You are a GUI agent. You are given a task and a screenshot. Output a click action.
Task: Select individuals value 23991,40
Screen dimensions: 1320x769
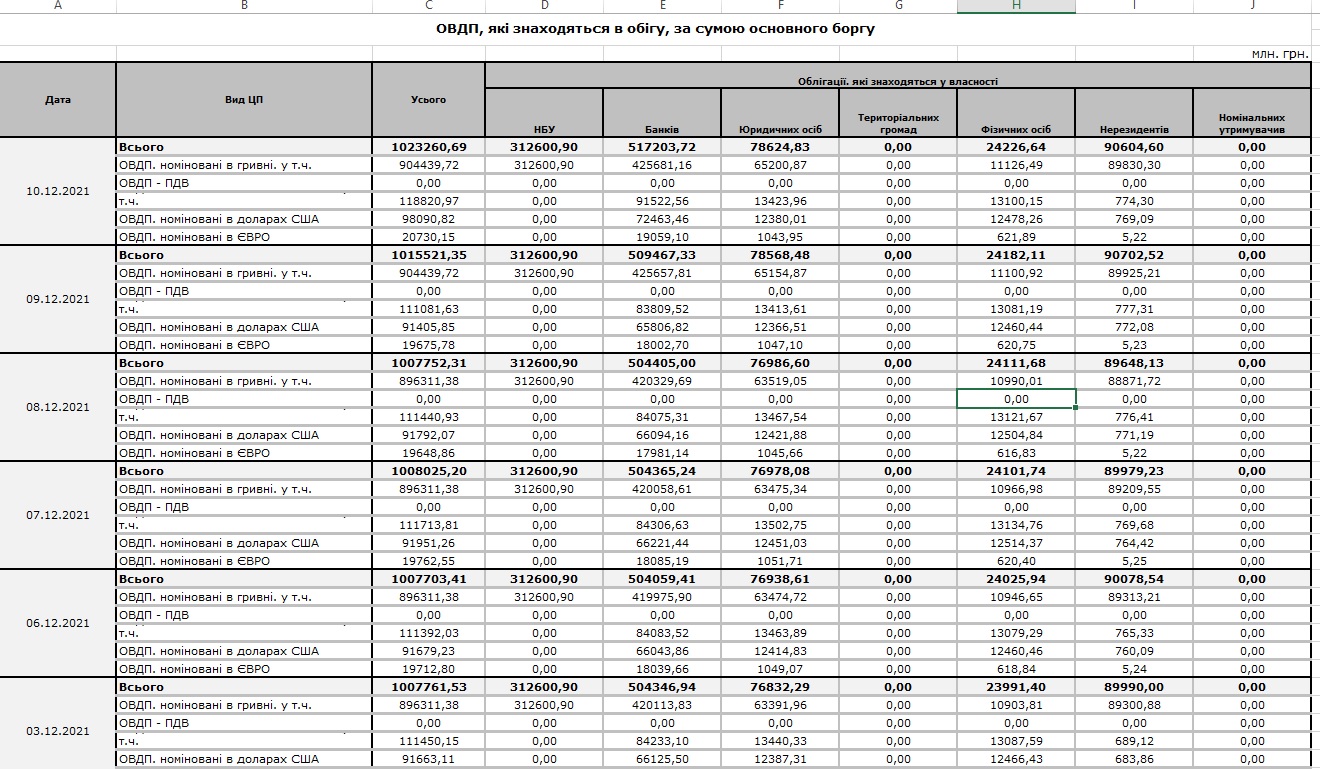(1016, 687)
